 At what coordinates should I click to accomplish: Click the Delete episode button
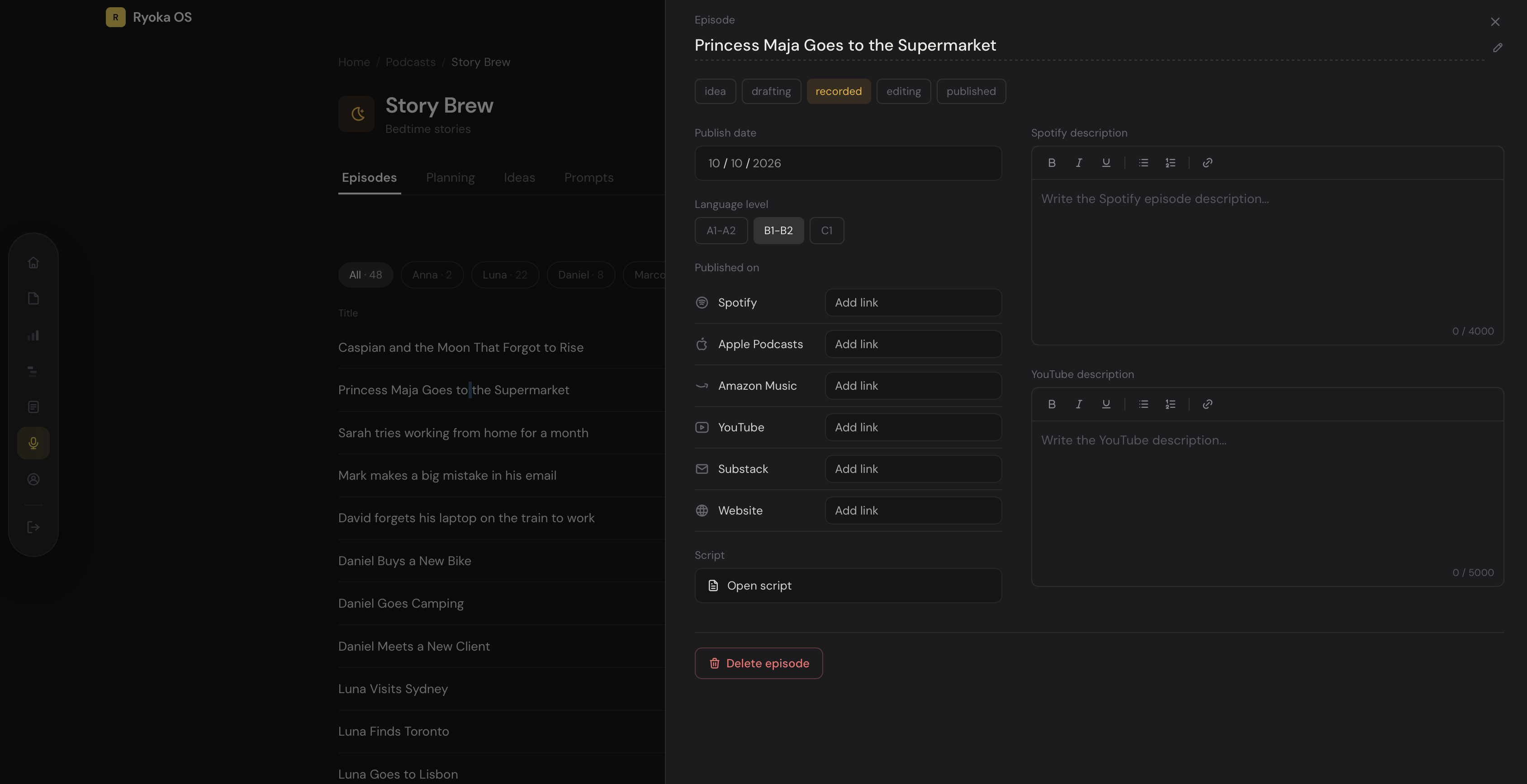coord(759,663)
